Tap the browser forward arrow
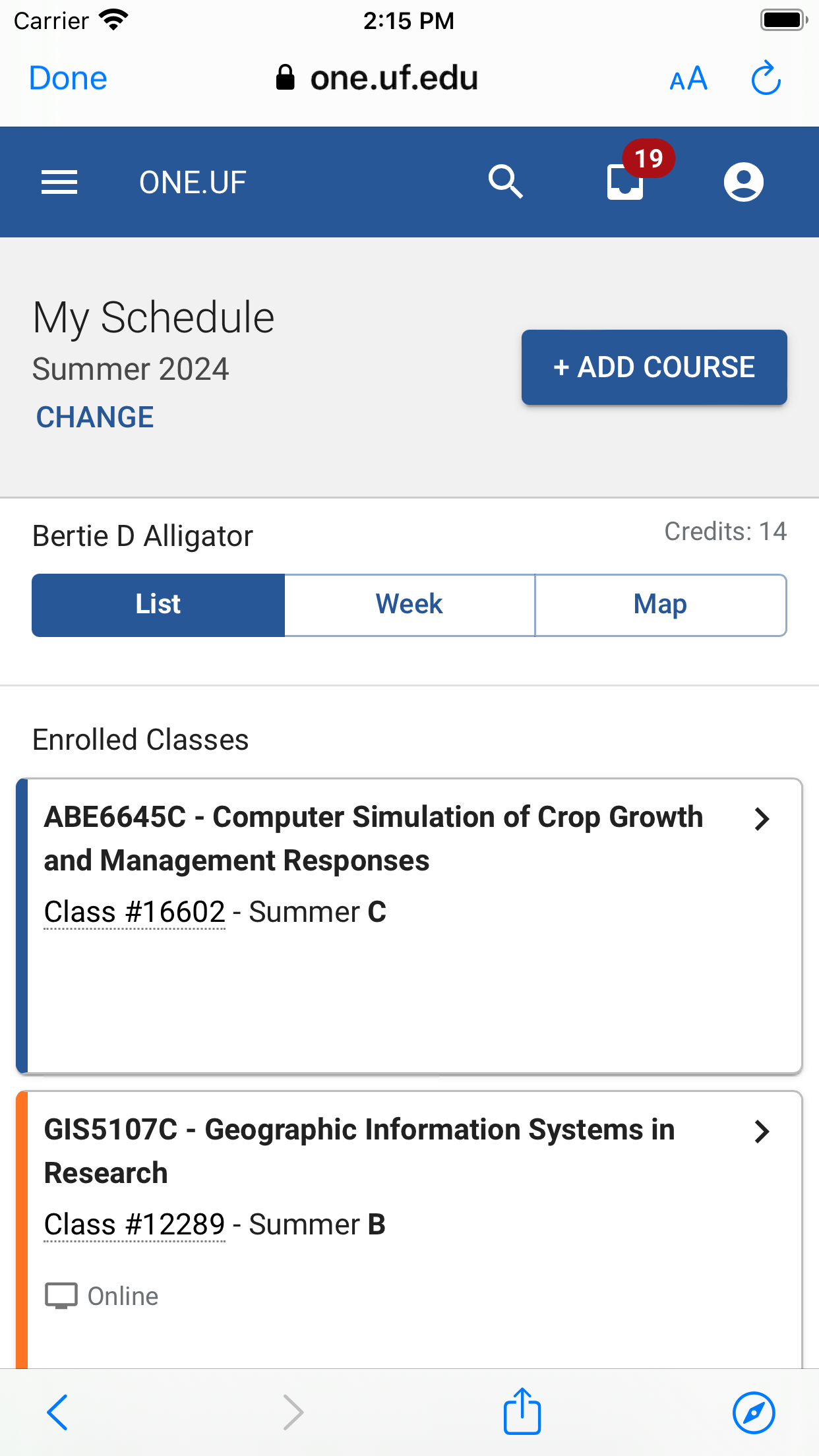Viewport: 819px width, 1456px height. pos(293,1412)
